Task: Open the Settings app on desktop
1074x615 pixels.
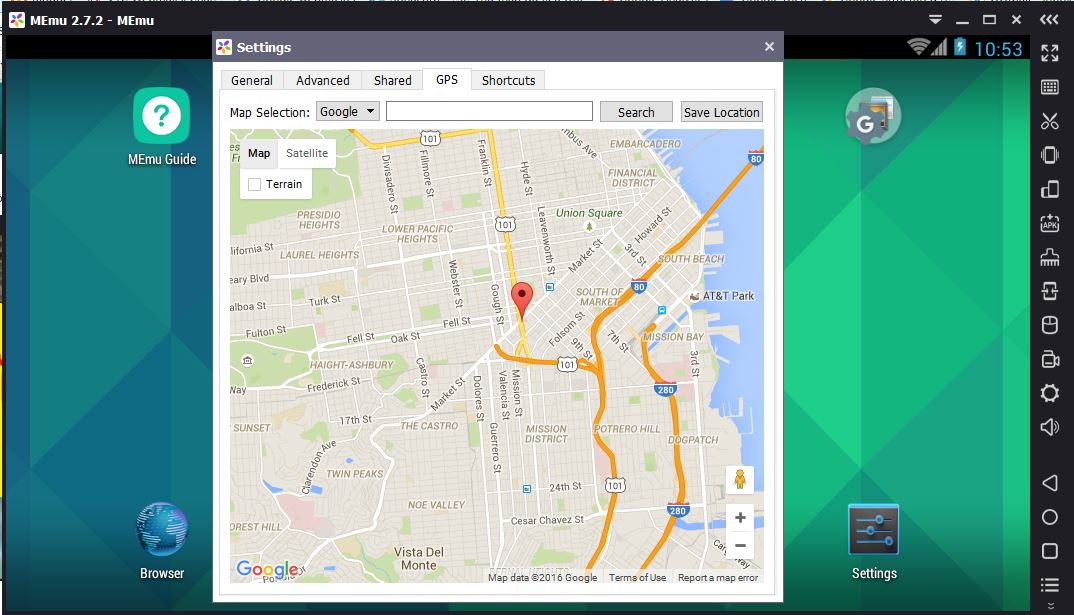Action: click(x=873, y=542)
